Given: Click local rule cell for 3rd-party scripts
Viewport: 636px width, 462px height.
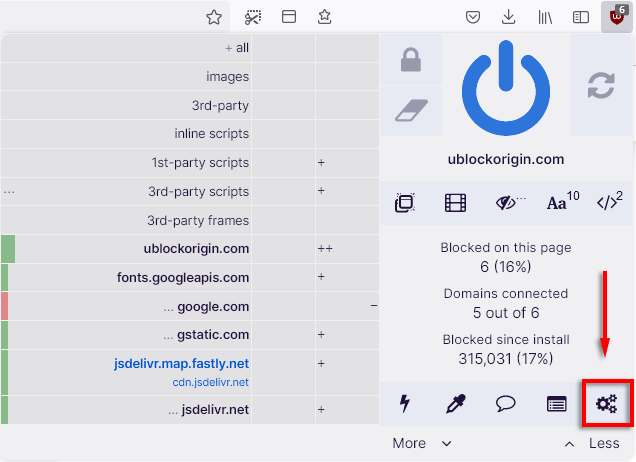Looking at the screenshot, I should 347,191.
